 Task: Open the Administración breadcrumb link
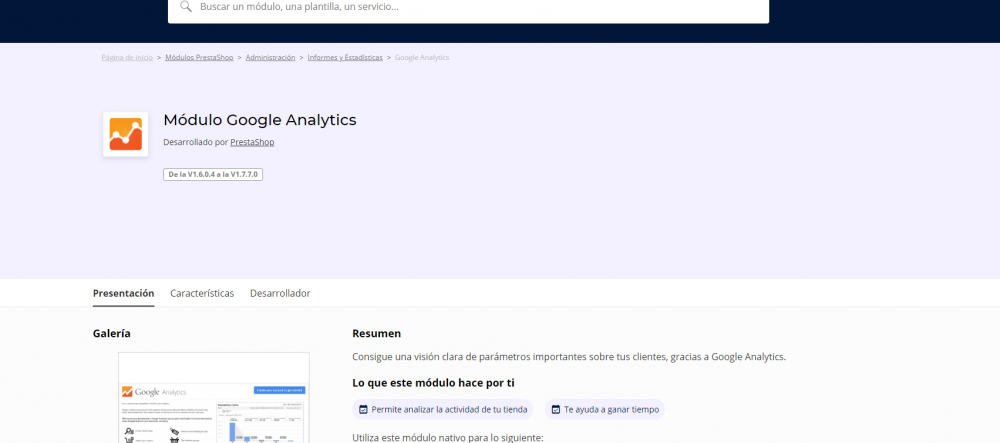(270, 57)
